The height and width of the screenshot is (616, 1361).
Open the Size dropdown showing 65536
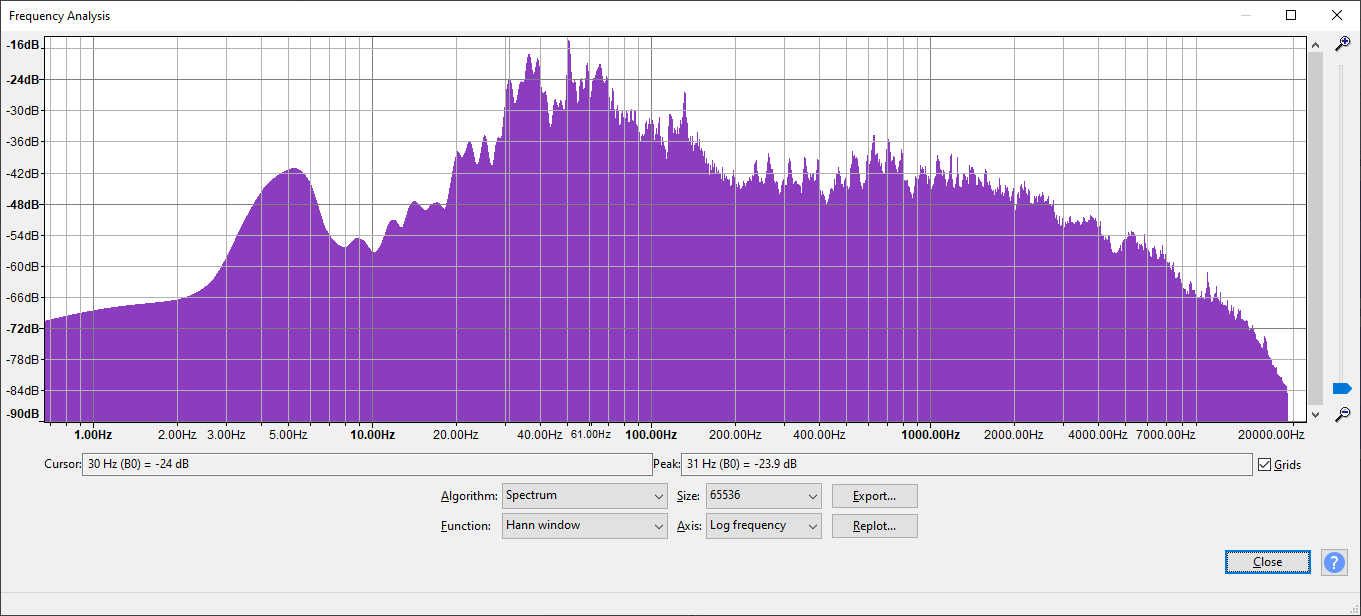pos(763,496)
